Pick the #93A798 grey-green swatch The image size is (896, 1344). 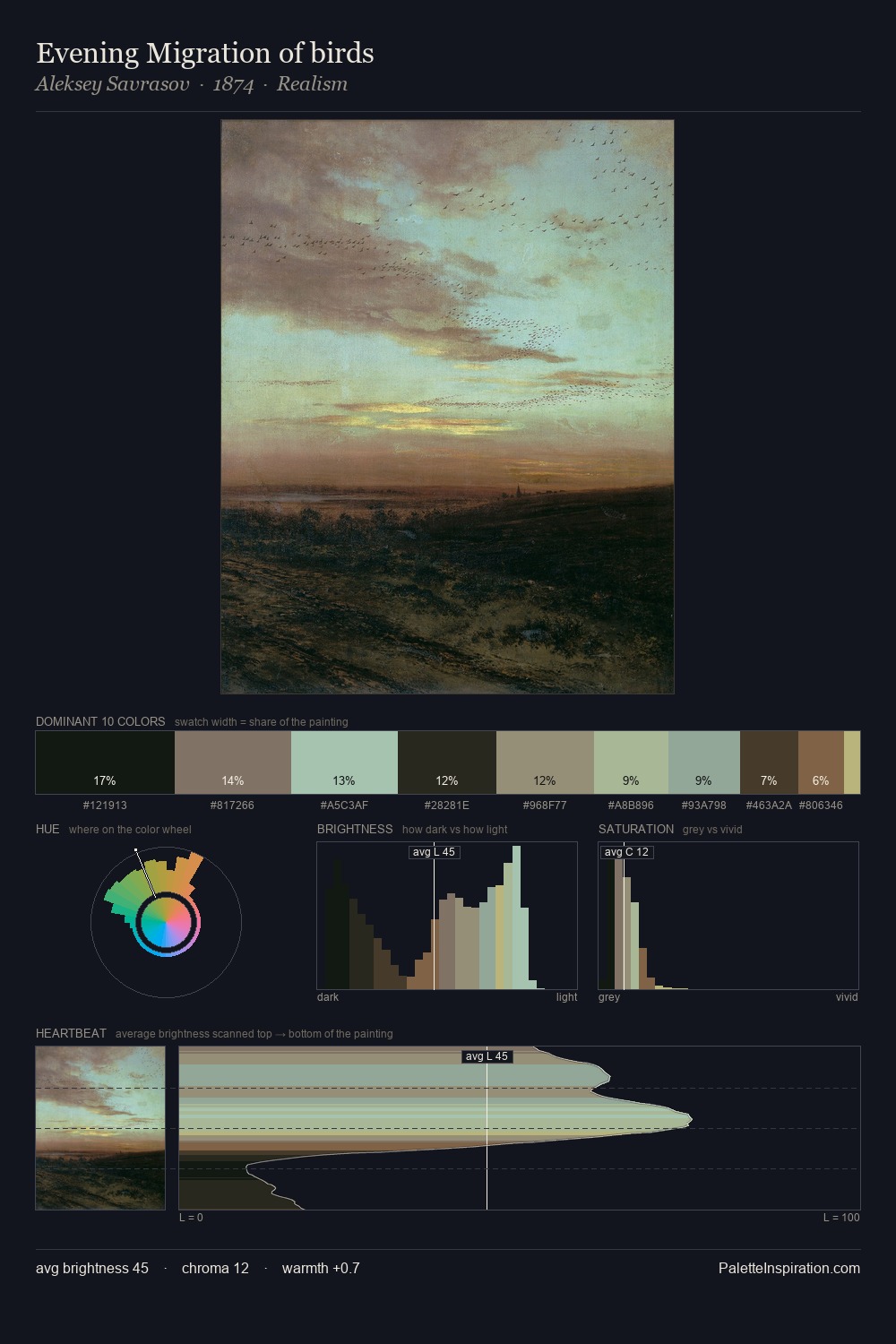pos(704,762)
